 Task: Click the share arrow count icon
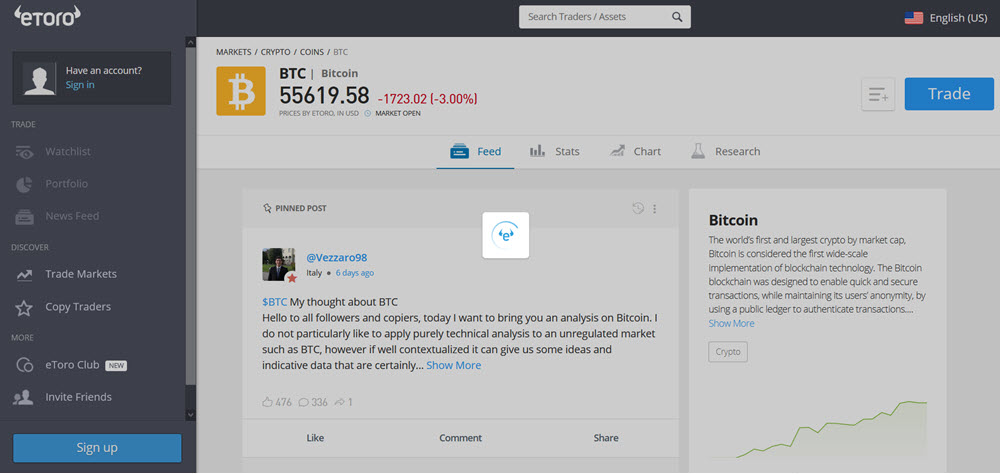339,402
